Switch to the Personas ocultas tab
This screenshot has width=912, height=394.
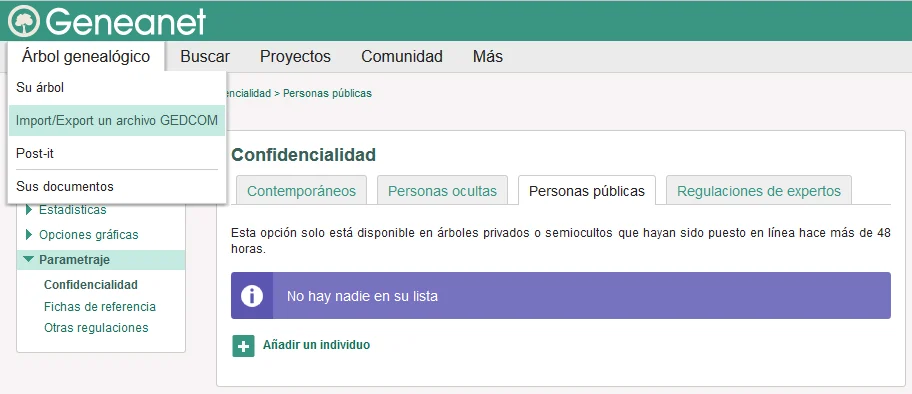click(443, 191)
